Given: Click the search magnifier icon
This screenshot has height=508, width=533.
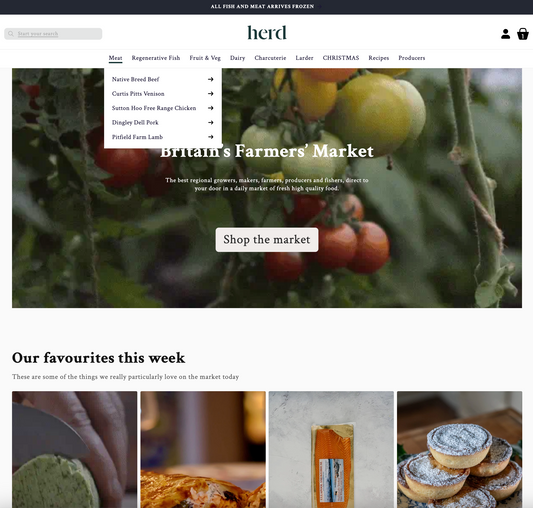Looking at the screenshot, I should (11, 34).
